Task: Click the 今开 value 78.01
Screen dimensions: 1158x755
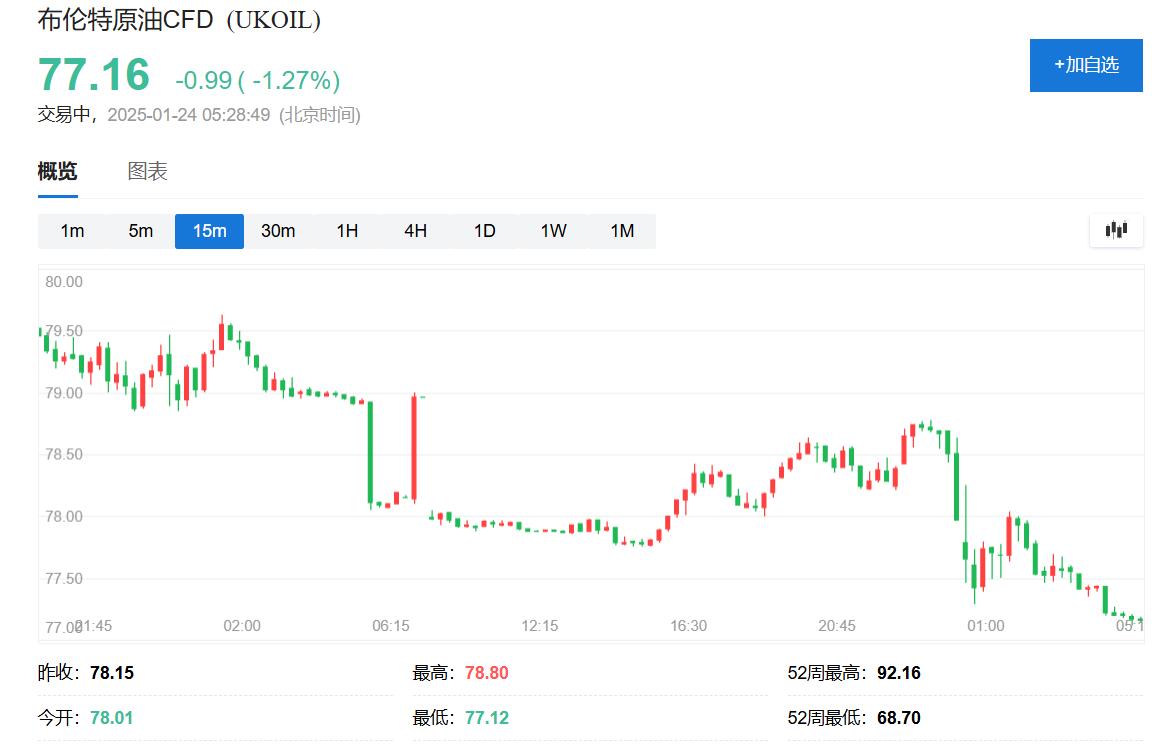Action: click(112, 718)
